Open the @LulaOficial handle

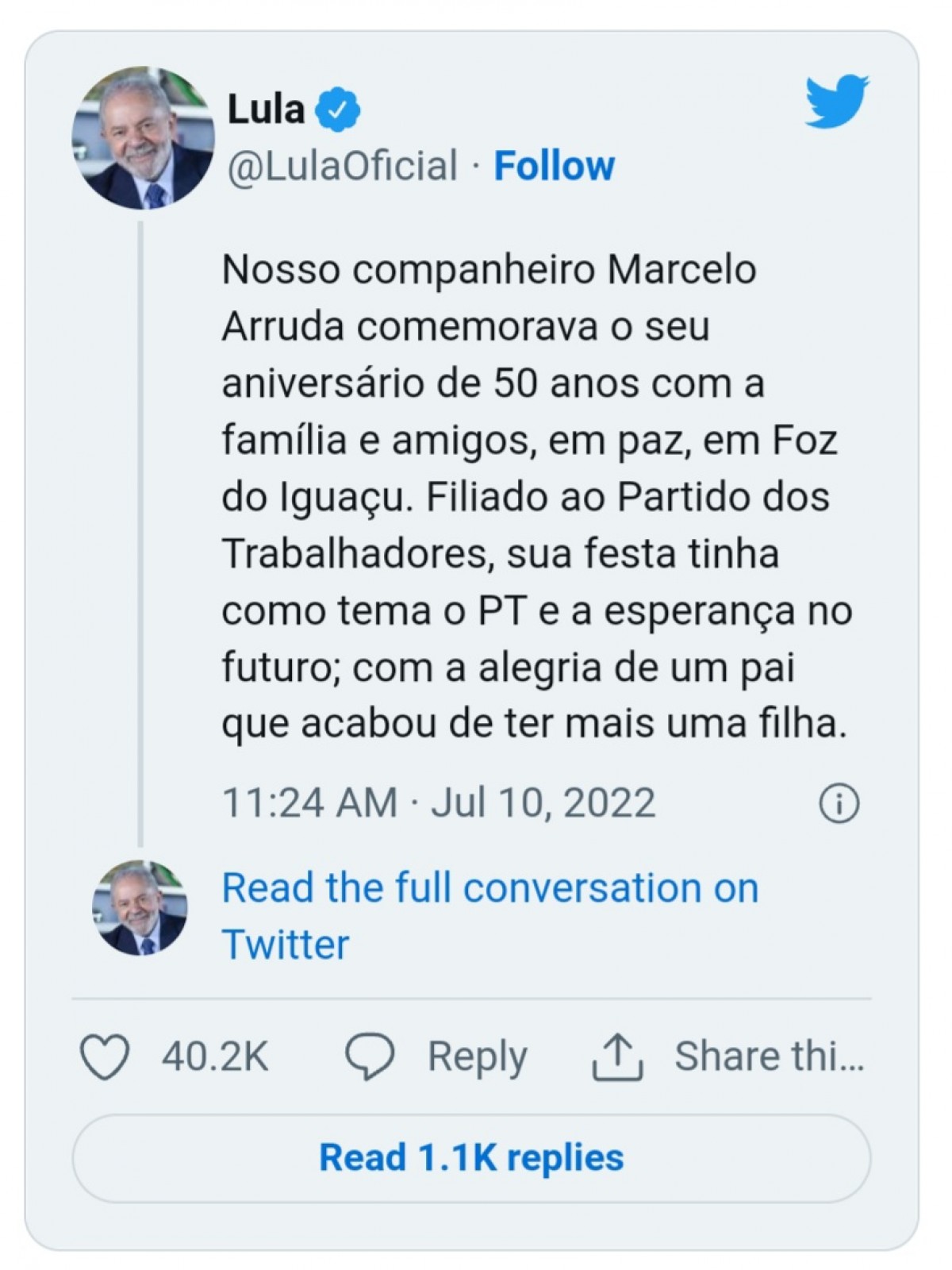tap(343, 166)
